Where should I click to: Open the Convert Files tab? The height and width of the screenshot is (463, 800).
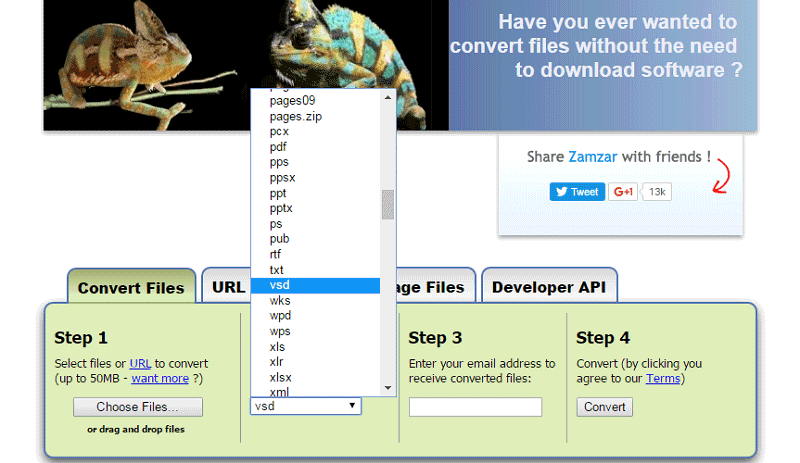tap(131, 287)
